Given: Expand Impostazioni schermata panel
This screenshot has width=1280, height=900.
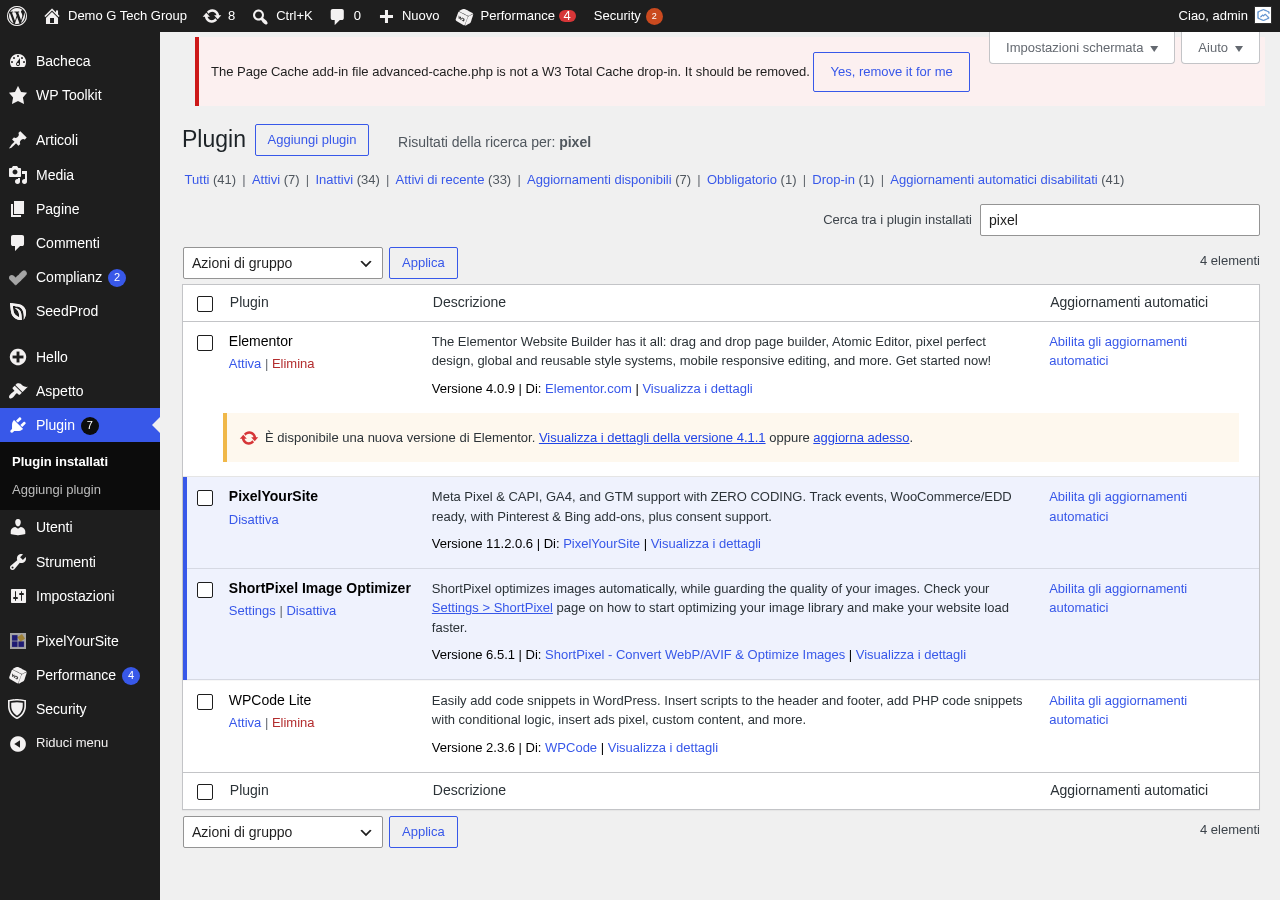Looking at the screenshot, I should (1082, 47).
